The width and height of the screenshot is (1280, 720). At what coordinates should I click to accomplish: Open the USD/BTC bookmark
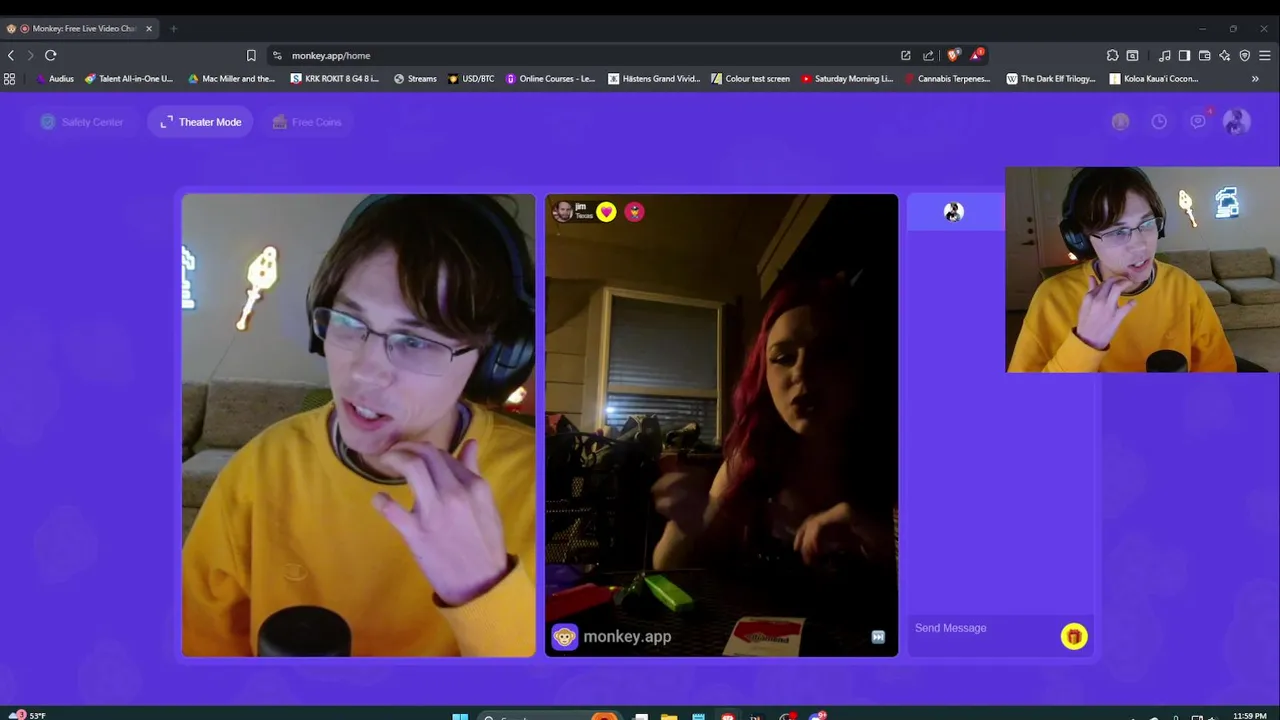[x=471, y=79]
